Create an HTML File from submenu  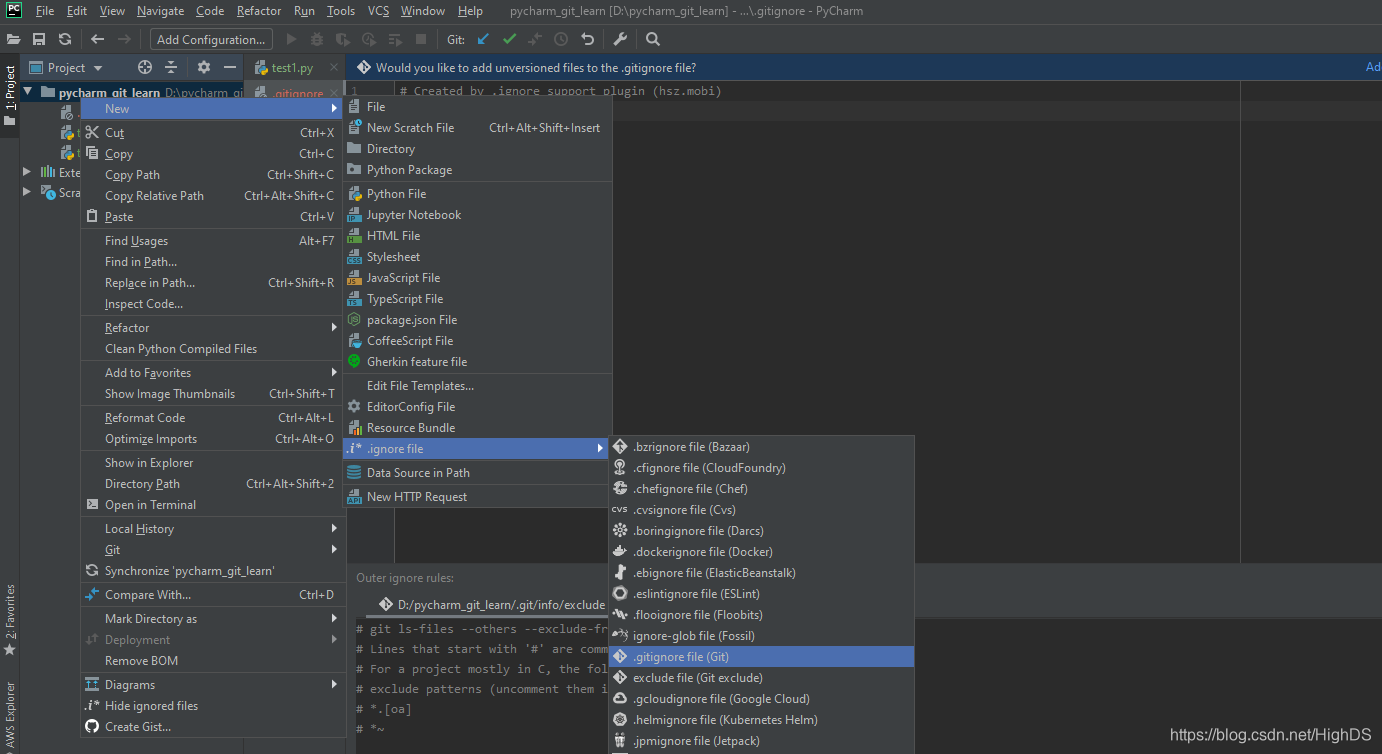(478, 236)
